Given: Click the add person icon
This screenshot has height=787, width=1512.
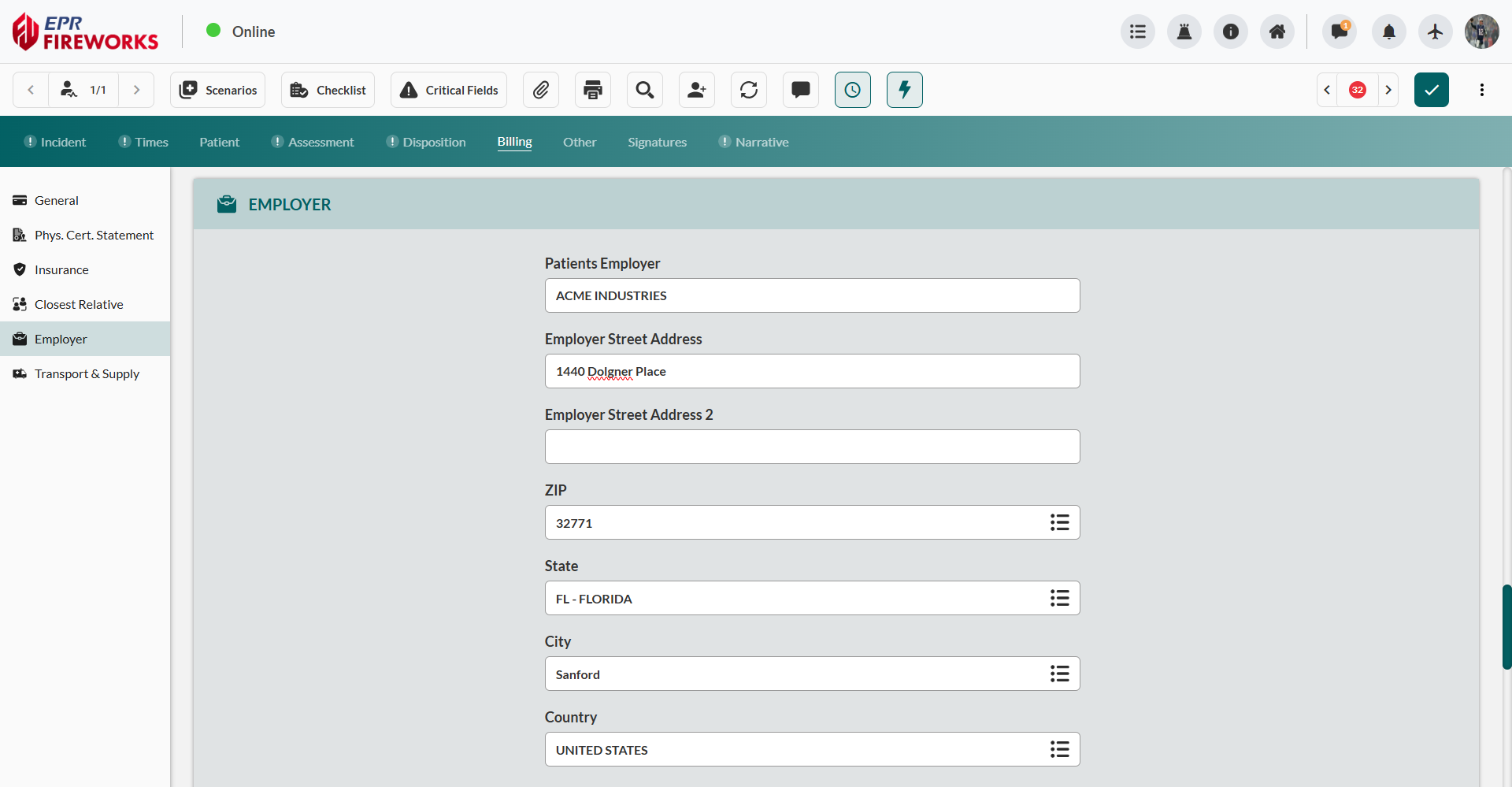Looking at the screenshot, I should tap(696, 90).
